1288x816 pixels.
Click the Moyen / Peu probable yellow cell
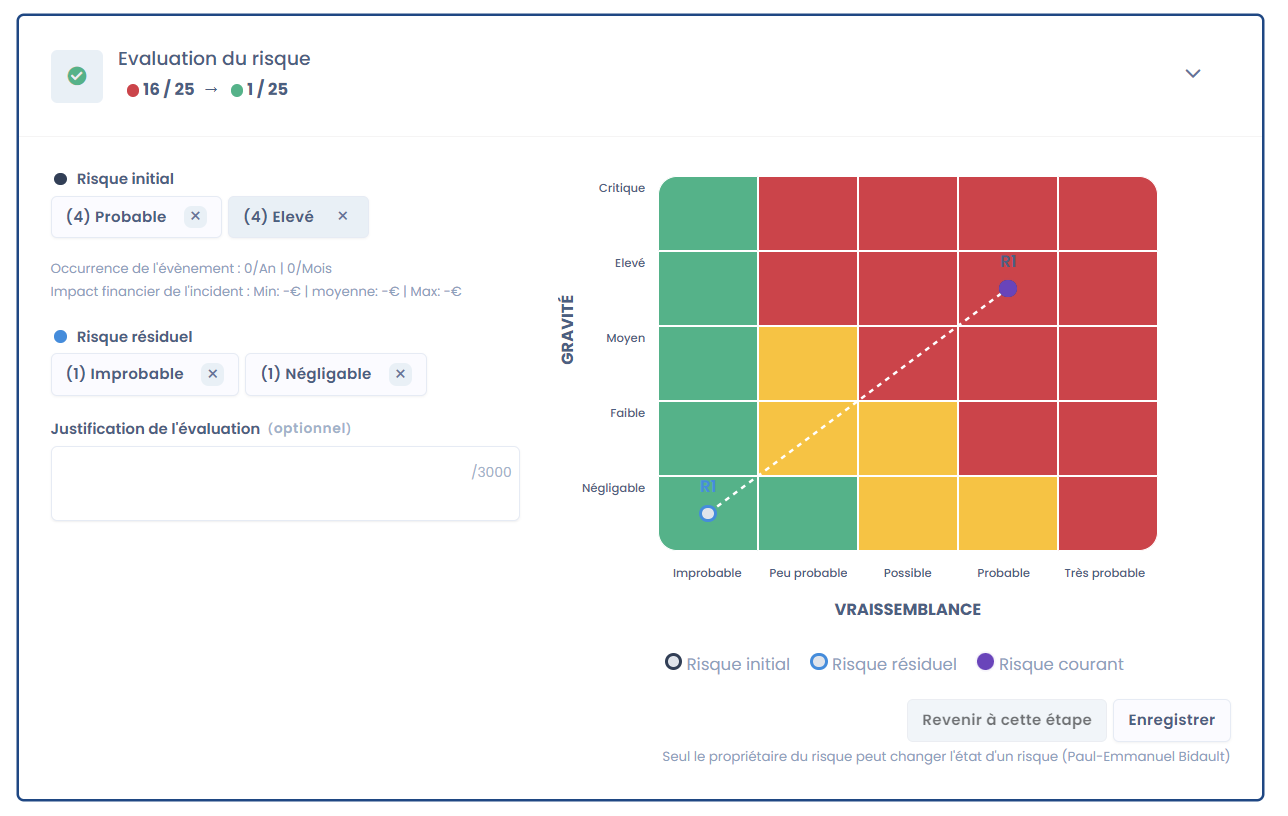808,363
